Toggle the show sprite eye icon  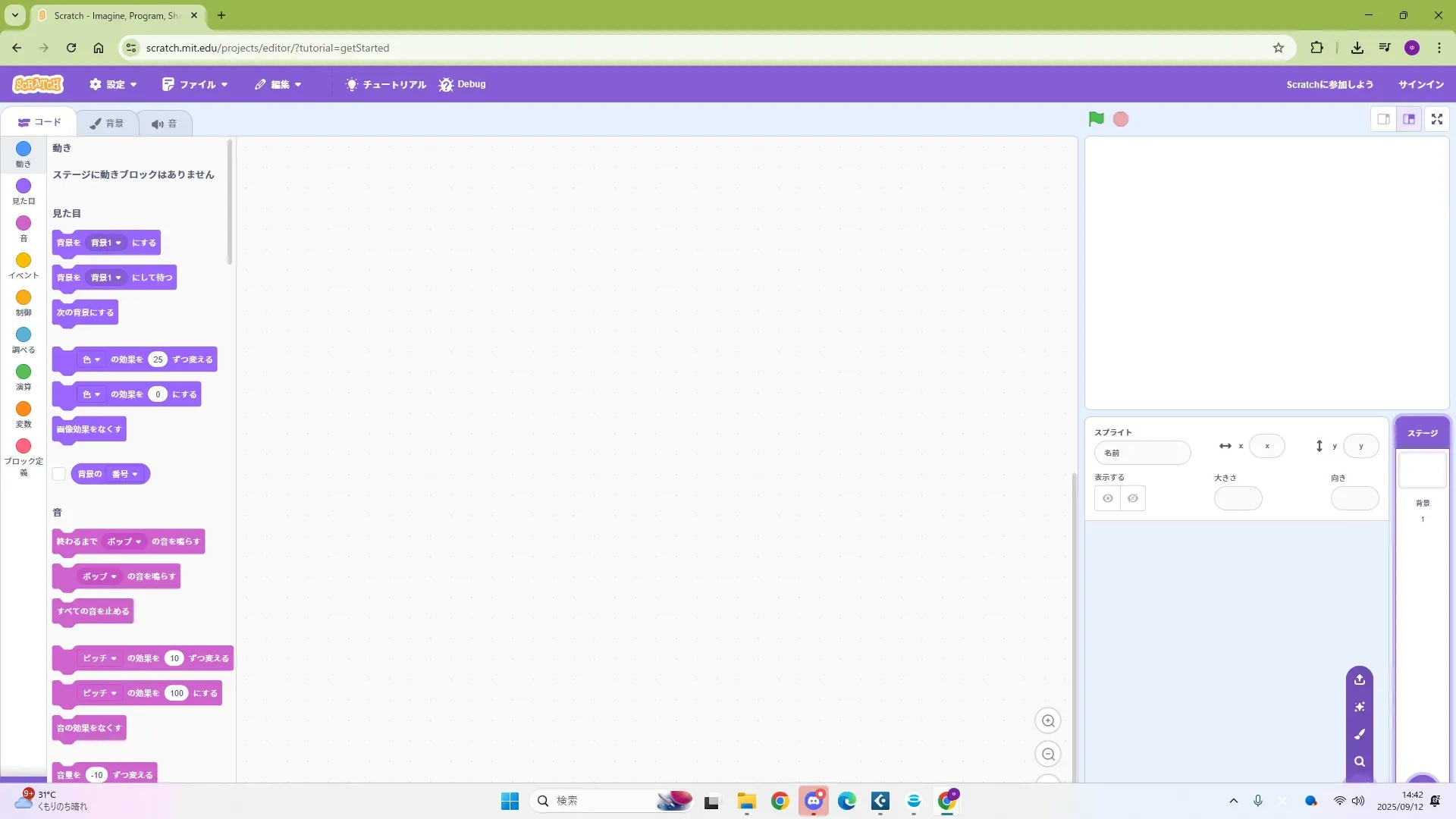(x=1108, y=498)
